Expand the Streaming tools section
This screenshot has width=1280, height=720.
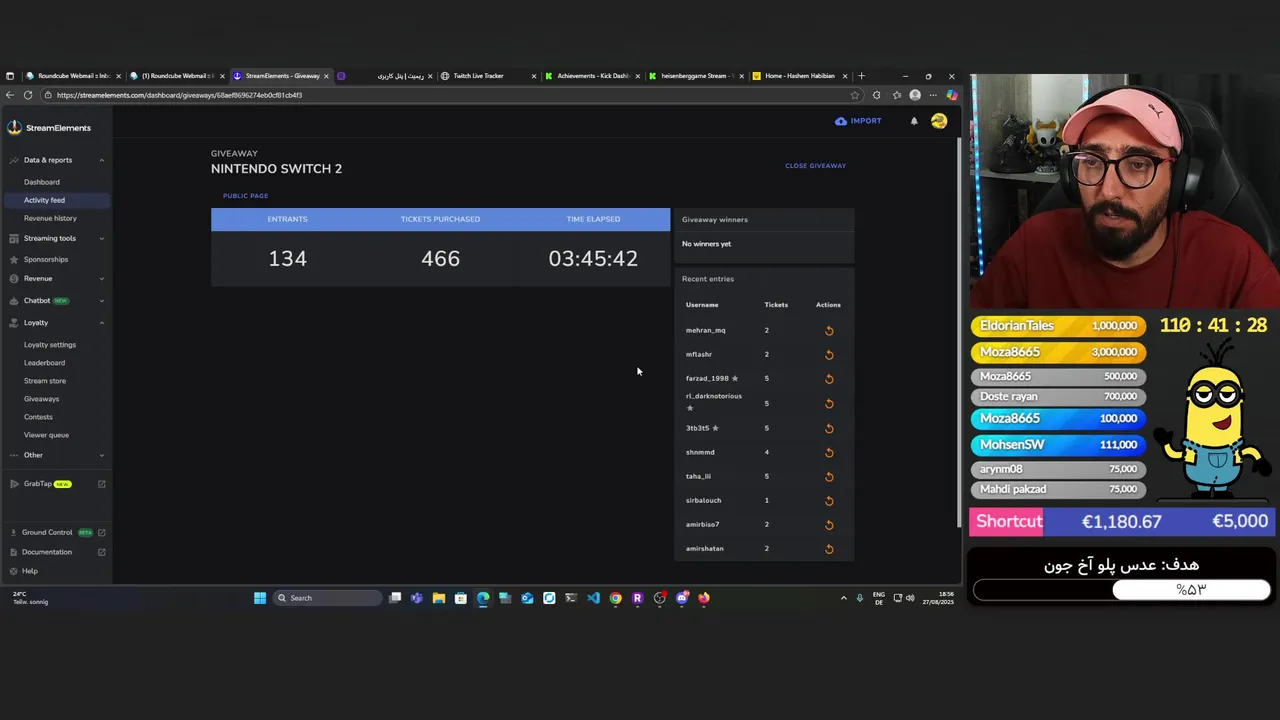[x=101, y=238]
